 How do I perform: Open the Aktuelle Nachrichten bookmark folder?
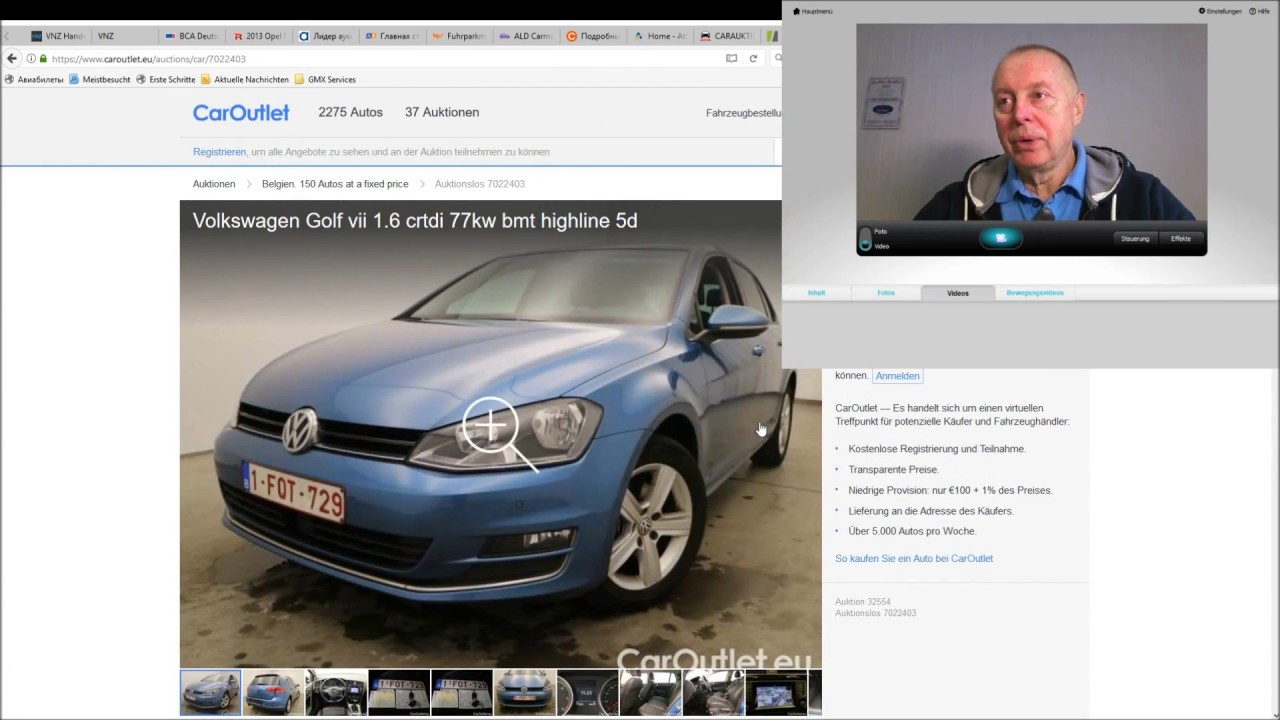[x=245, y=80]
